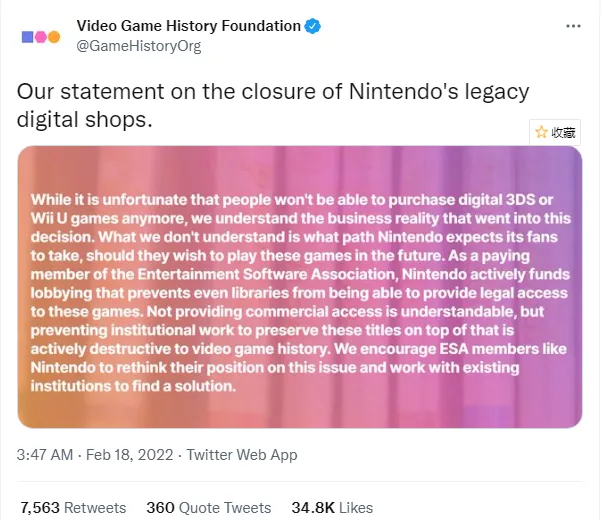The image size is (602, 520).
Task: Click the 7,563 retweet count number
Action: point(40,506)
